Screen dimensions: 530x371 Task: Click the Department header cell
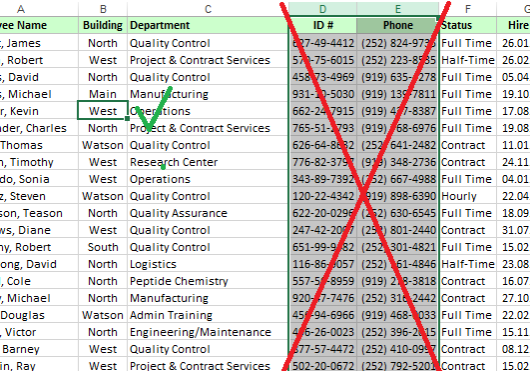tap(208, 25)
